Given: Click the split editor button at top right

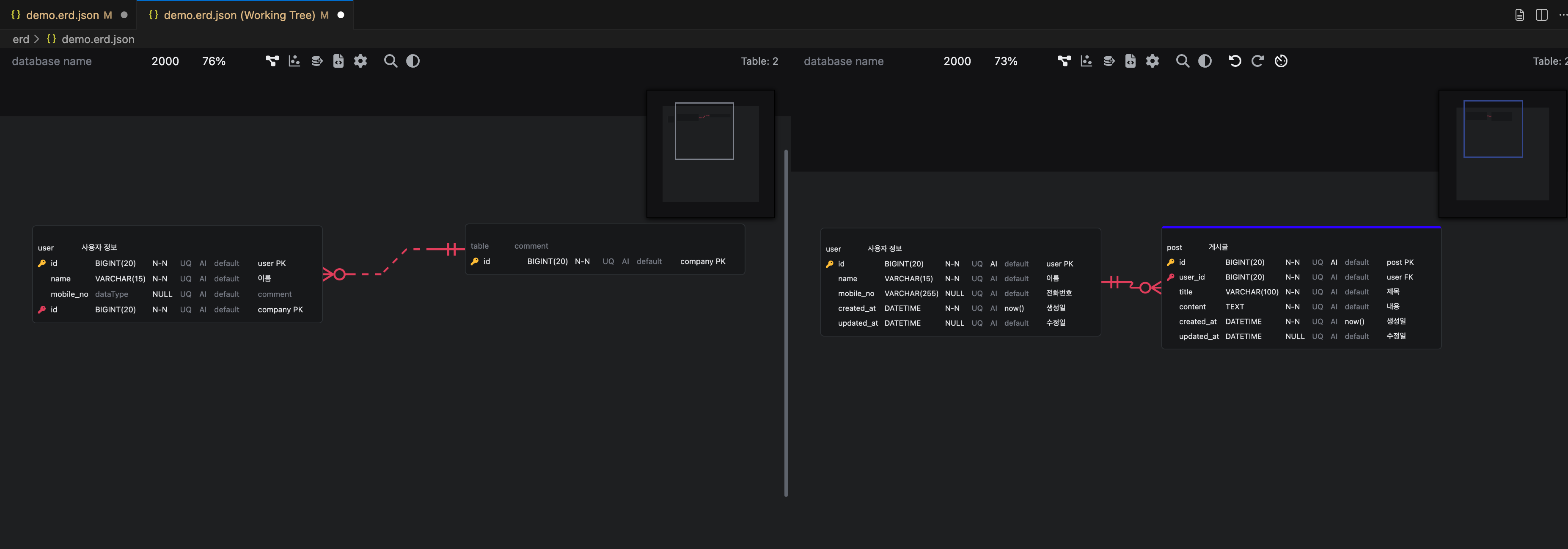Looking at the screenshot, I should coord(1541,15).
